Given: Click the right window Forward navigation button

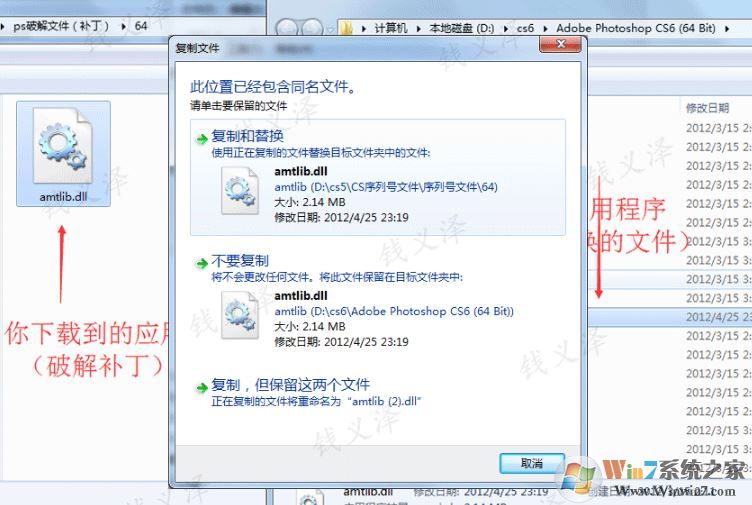Looking at the screenshot, I should (312, 28).
